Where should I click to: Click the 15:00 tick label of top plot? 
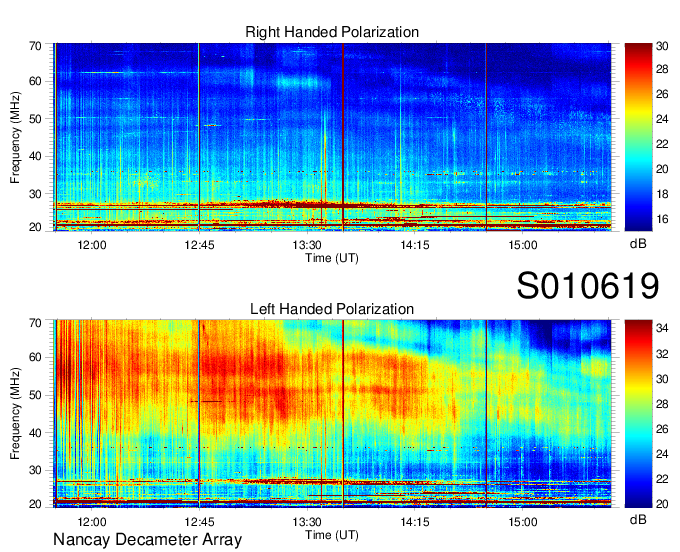523,245
